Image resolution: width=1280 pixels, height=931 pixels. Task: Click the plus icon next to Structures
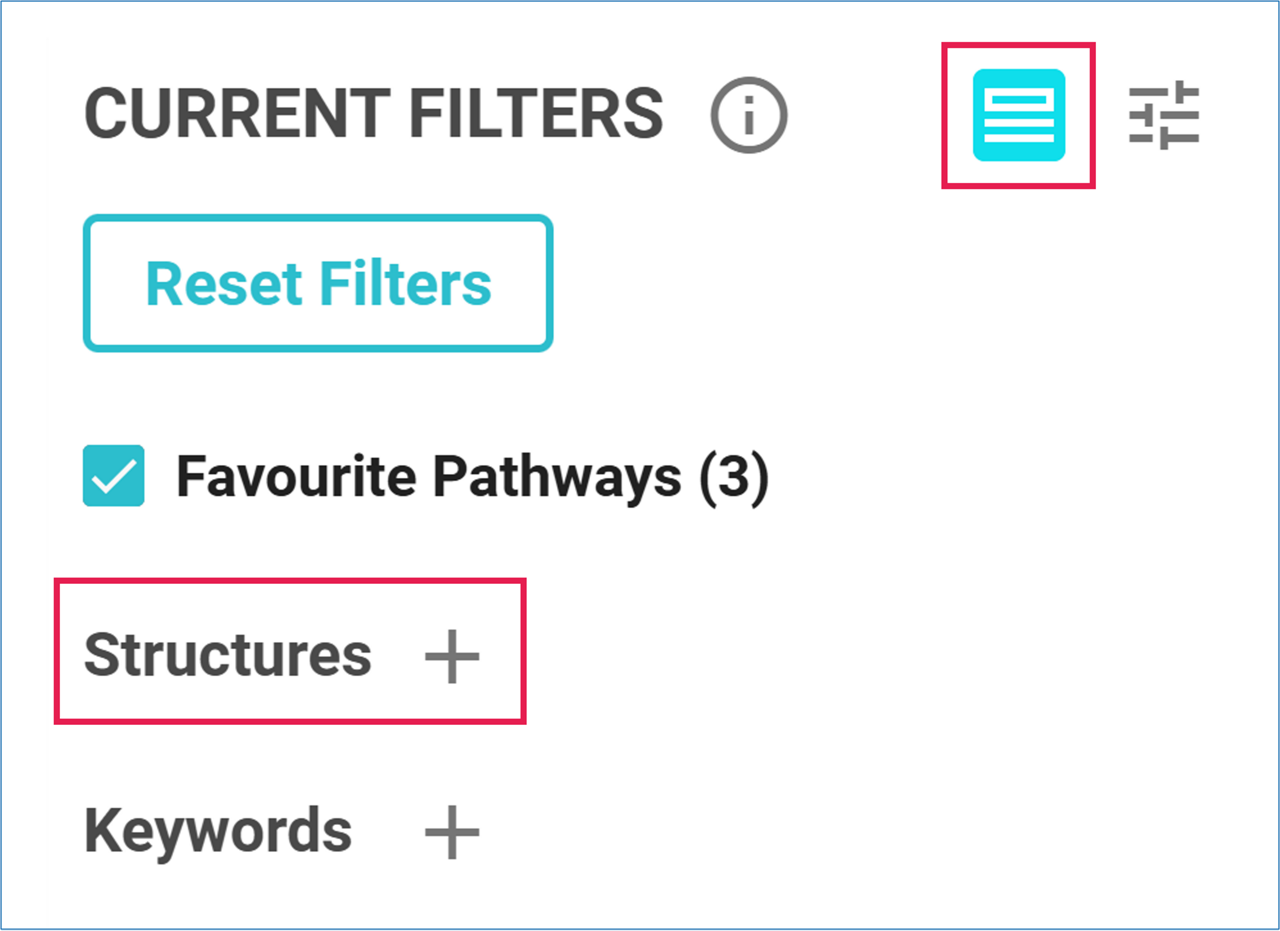(452, 657)
